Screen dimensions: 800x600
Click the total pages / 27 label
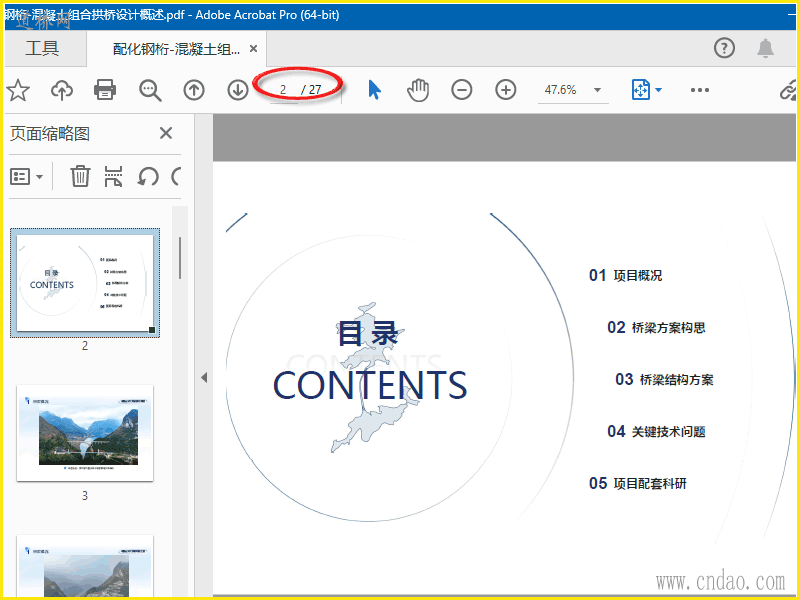point(311,90)
